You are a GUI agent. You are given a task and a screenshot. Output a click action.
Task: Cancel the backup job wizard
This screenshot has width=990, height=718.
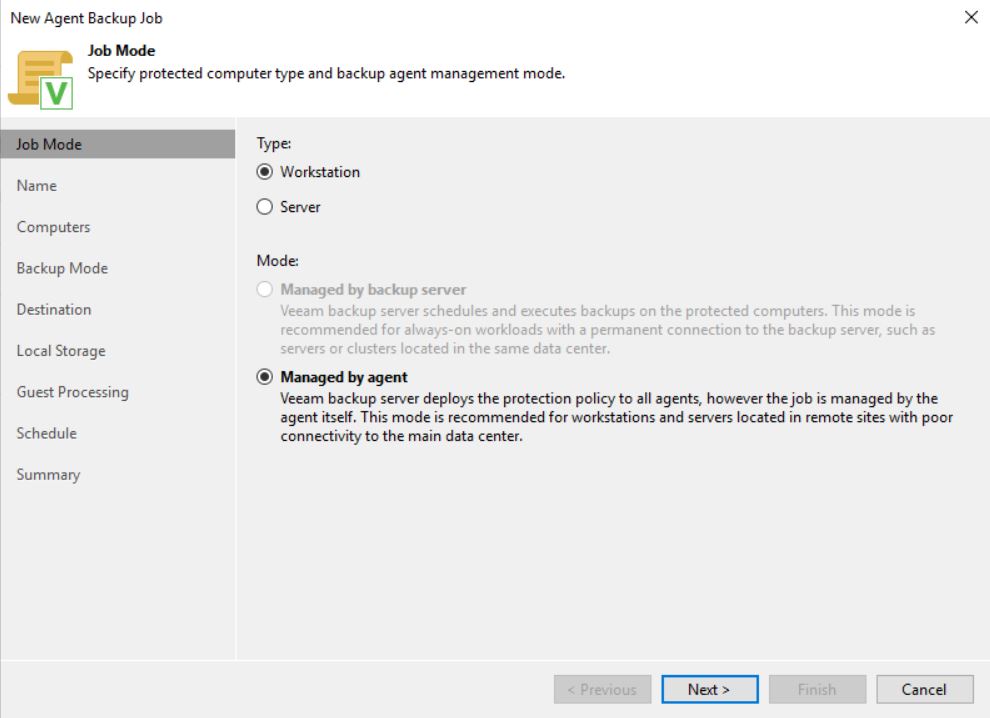(924, 690)
